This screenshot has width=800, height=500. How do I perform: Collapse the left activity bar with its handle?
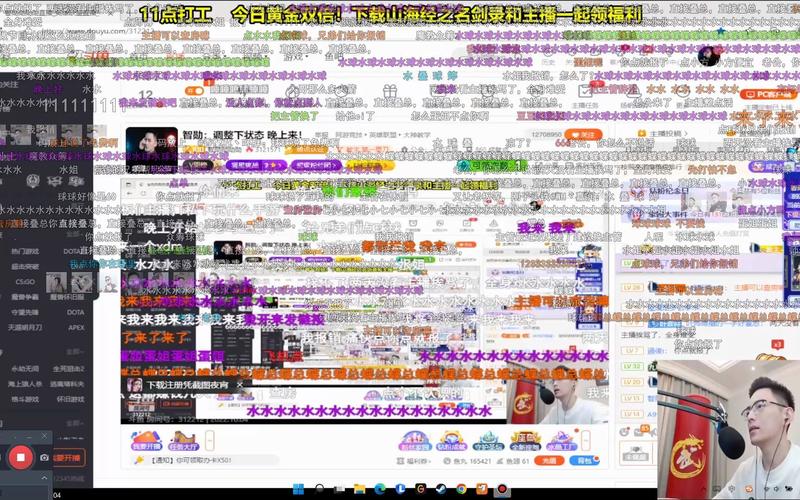(x=209, y=440)
